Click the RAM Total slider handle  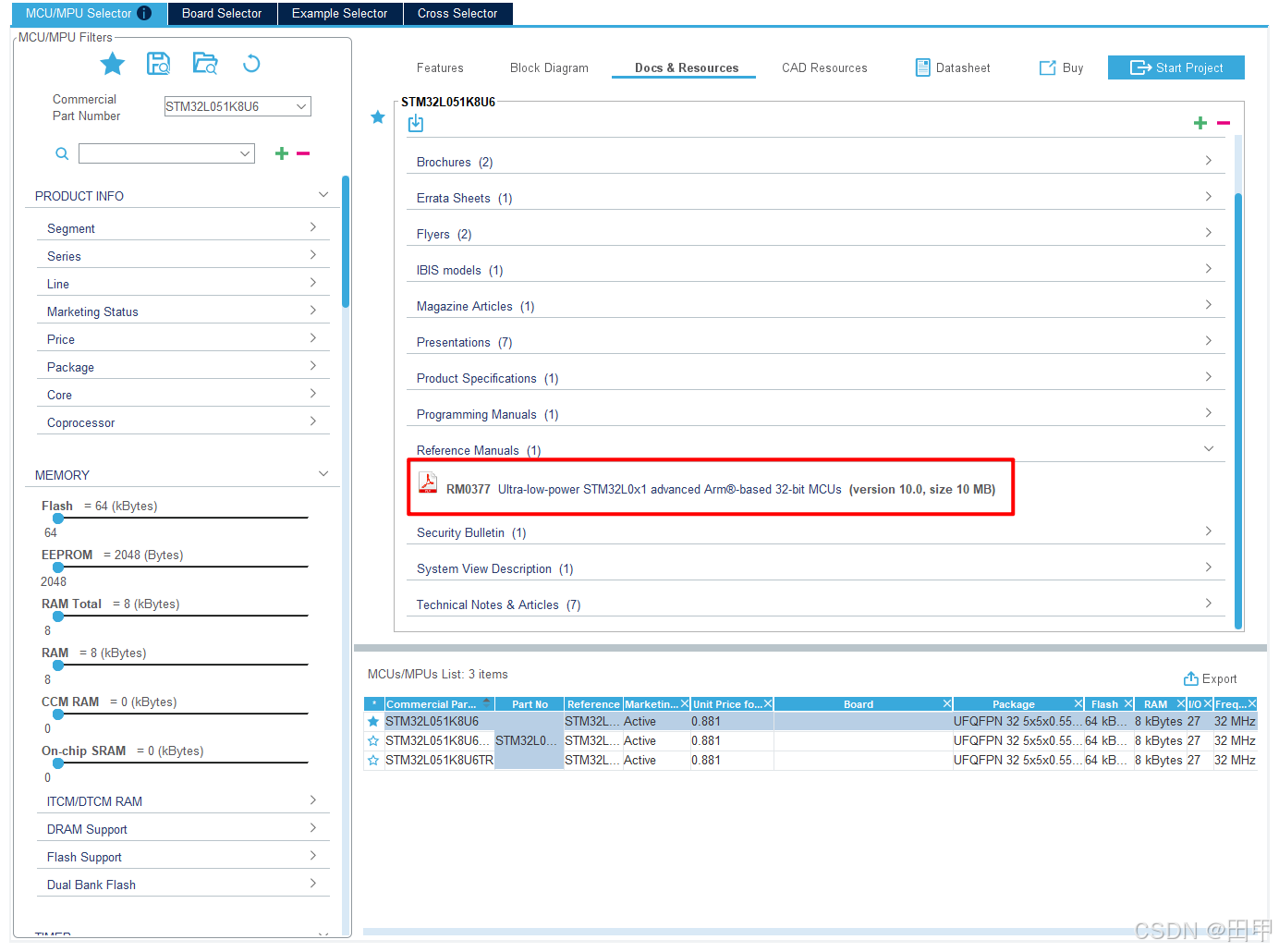coord(58,616)
